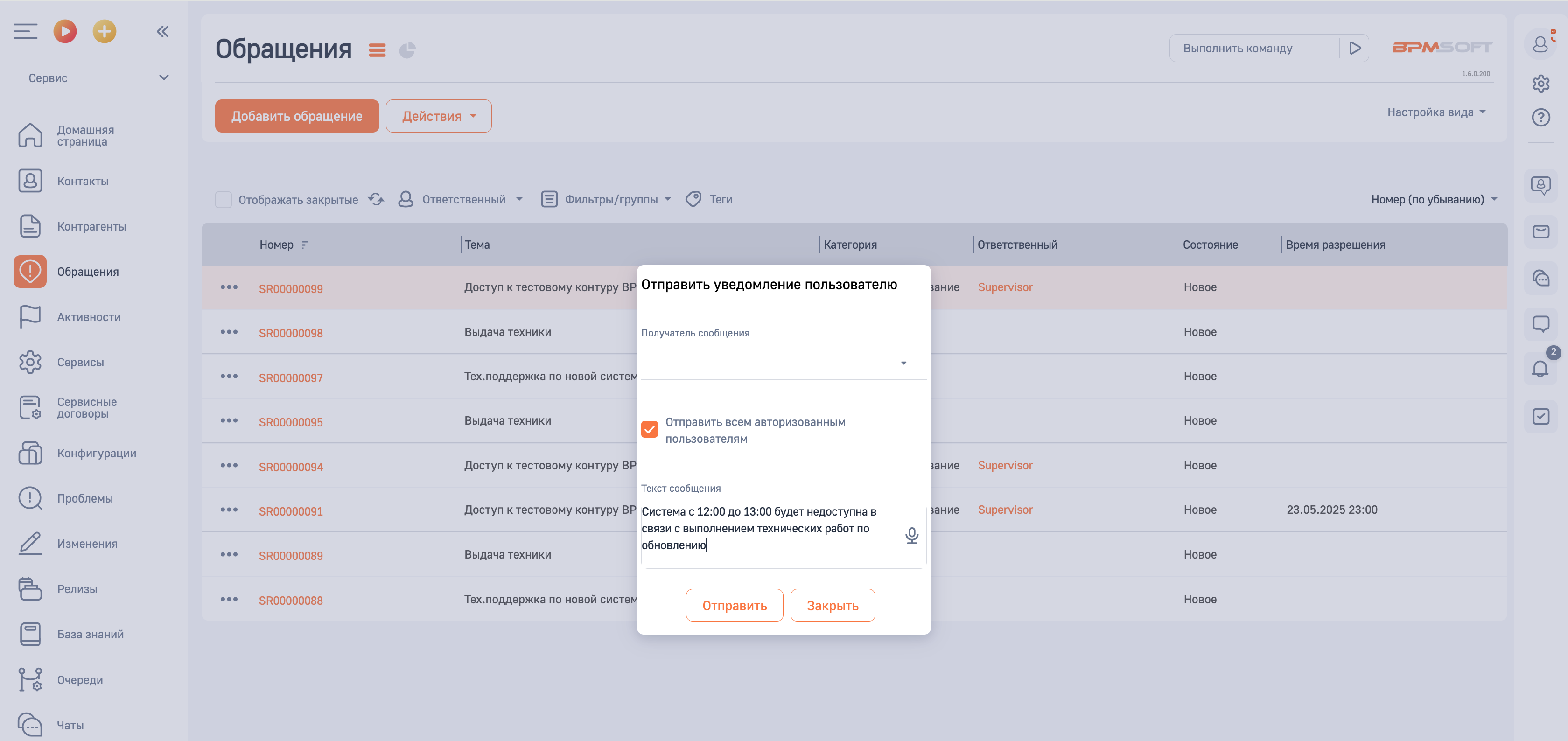Go to Контакты section in sidebar
The height and width of the screenshot is (741, 1568).
82,181
